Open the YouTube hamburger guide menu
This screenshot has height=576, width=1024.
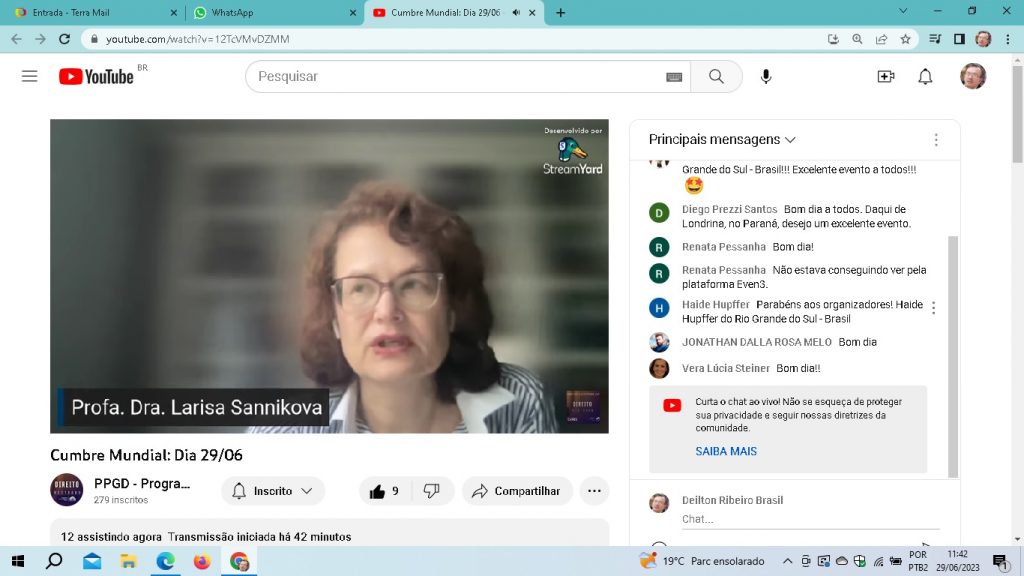(29, 77)
